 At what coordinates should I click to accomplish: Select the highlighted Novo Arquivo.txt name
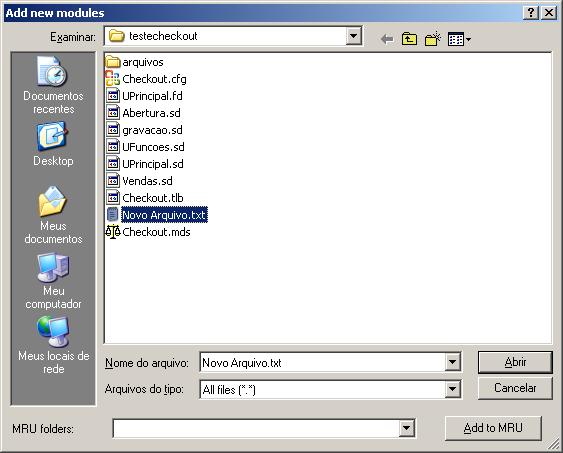[x=164, y=215]
